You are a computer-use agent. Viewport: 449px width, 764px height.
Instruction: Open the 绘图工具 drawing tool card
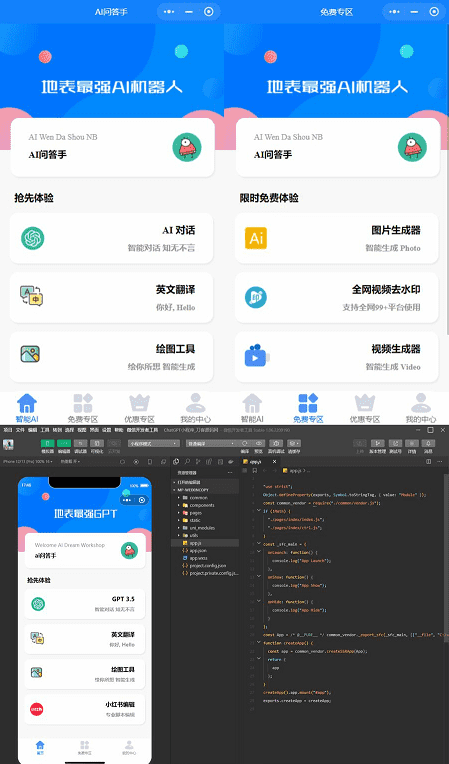(112, 357)
